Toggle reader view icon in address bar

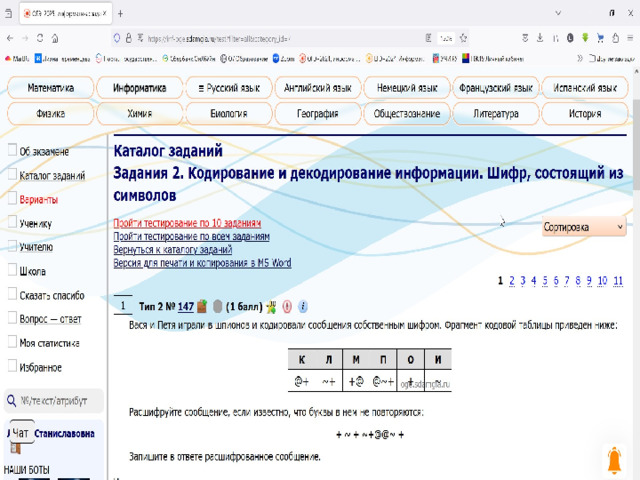click(x=428, y=38)
